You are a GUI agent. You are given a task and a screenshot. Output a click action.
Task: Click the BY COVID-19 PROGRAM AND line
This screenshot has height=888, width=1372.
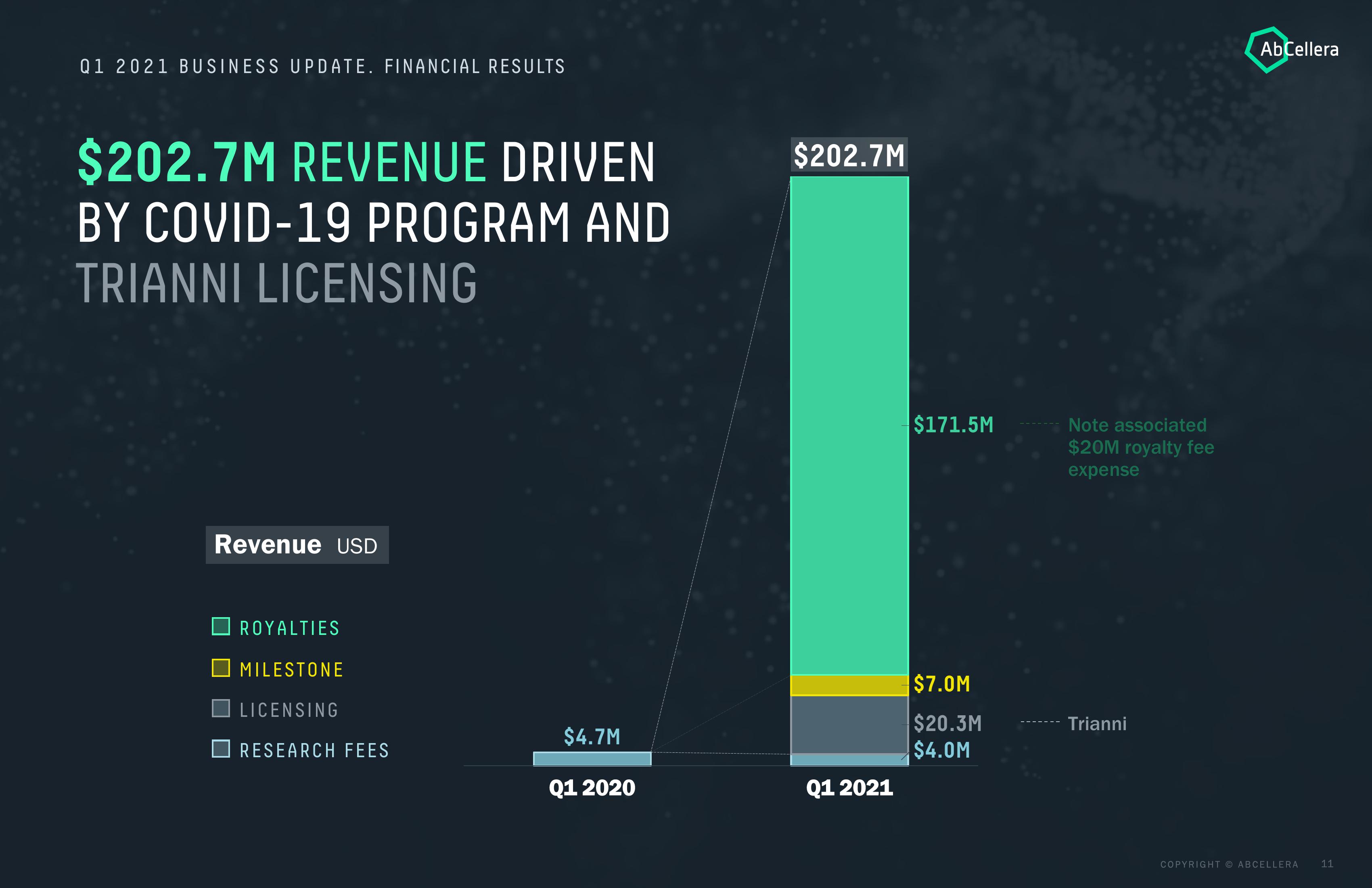click(x=374, y=223)
